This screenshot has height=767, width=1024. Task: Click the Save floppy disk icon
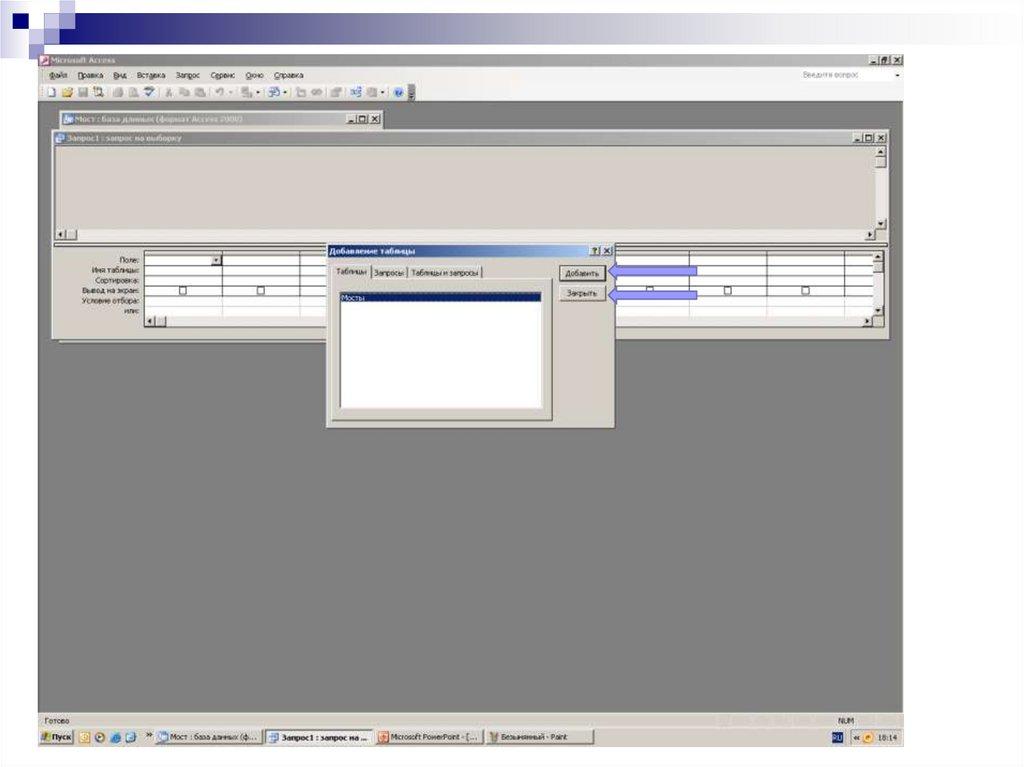coord(83,92)
